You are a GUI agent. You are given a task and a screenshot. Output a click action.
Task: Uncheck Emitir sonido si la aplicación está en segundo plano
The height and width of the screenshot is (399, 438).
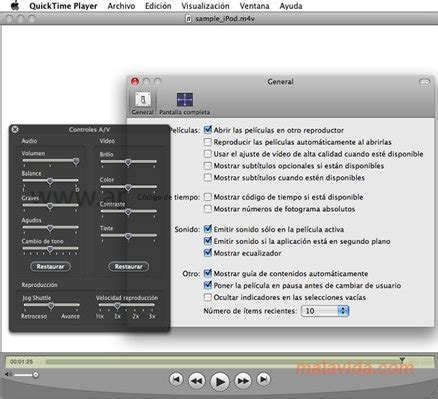click(208, 241)
